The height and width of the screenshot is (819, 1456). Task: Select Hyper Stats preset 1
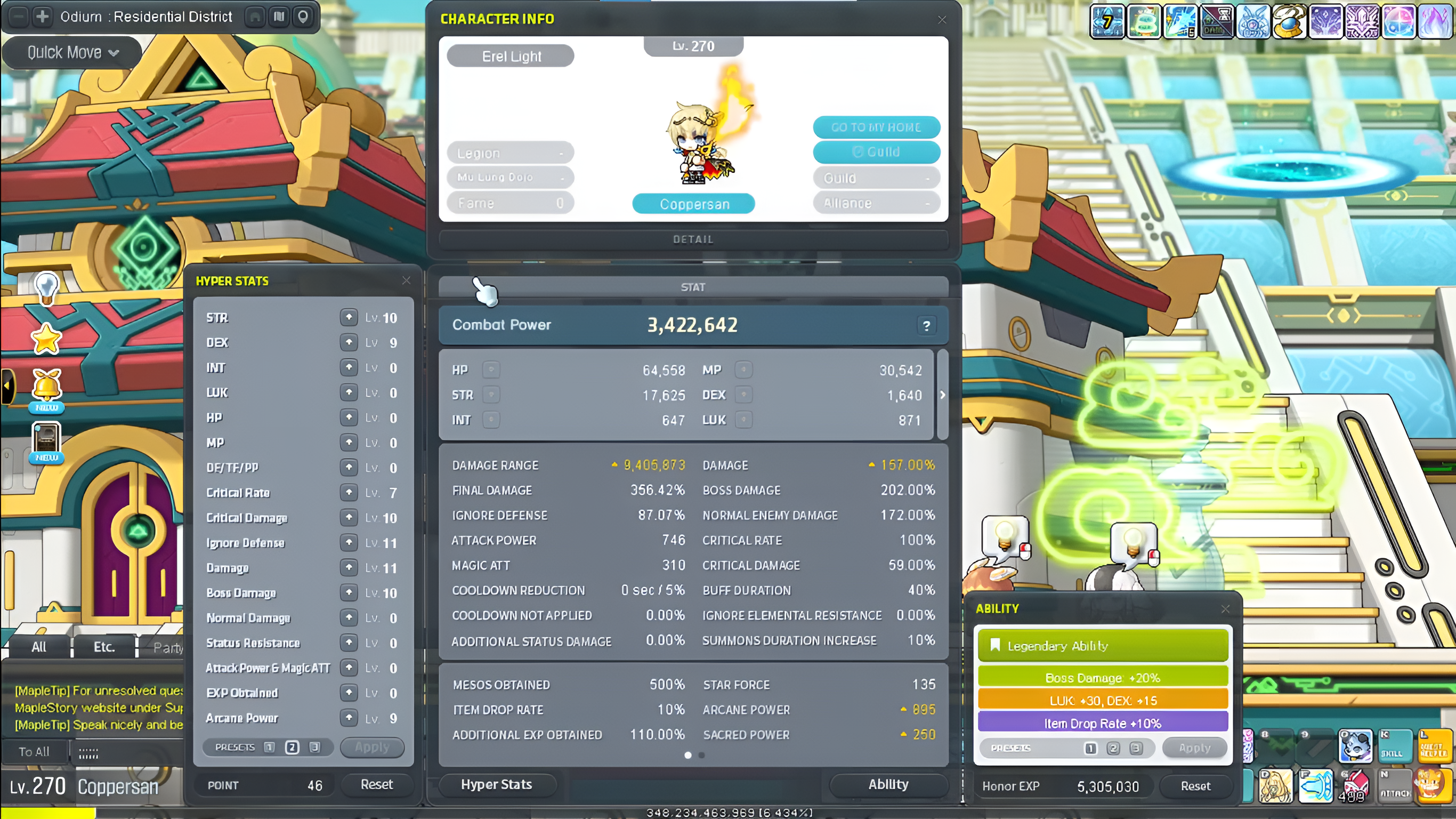tap(270, 747)
